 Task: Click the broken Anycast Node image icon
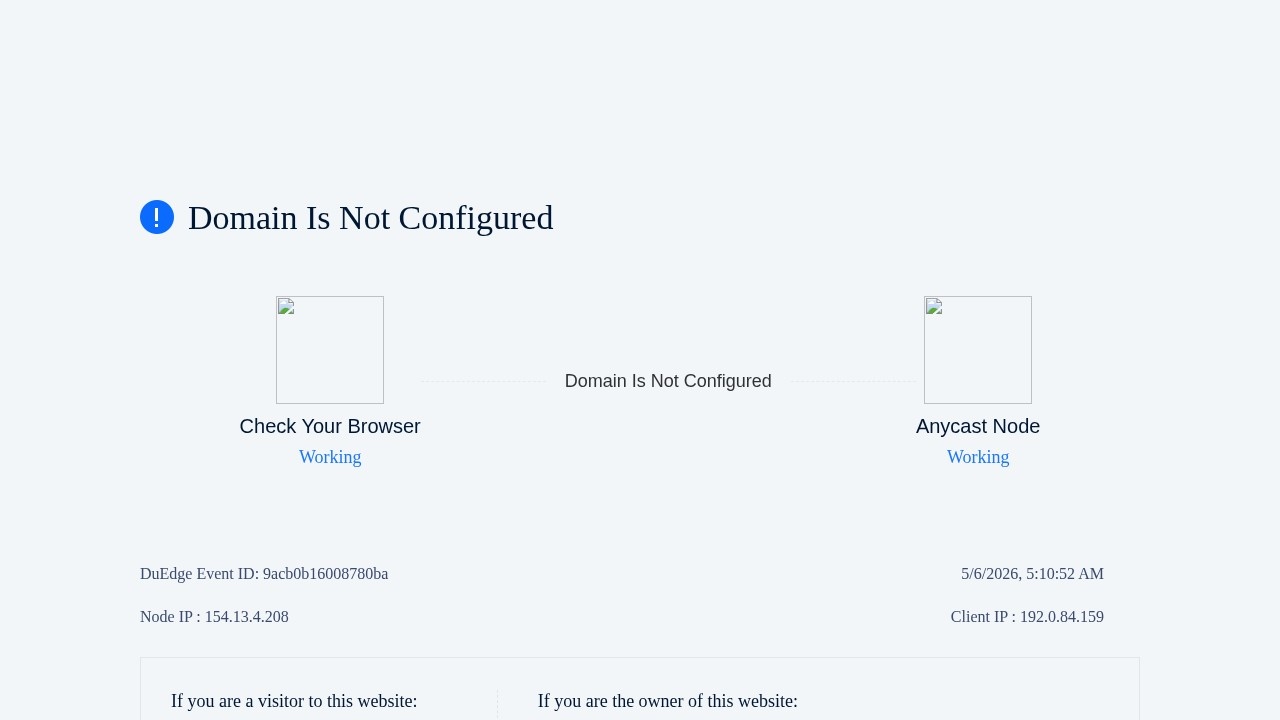click(978, 350)
